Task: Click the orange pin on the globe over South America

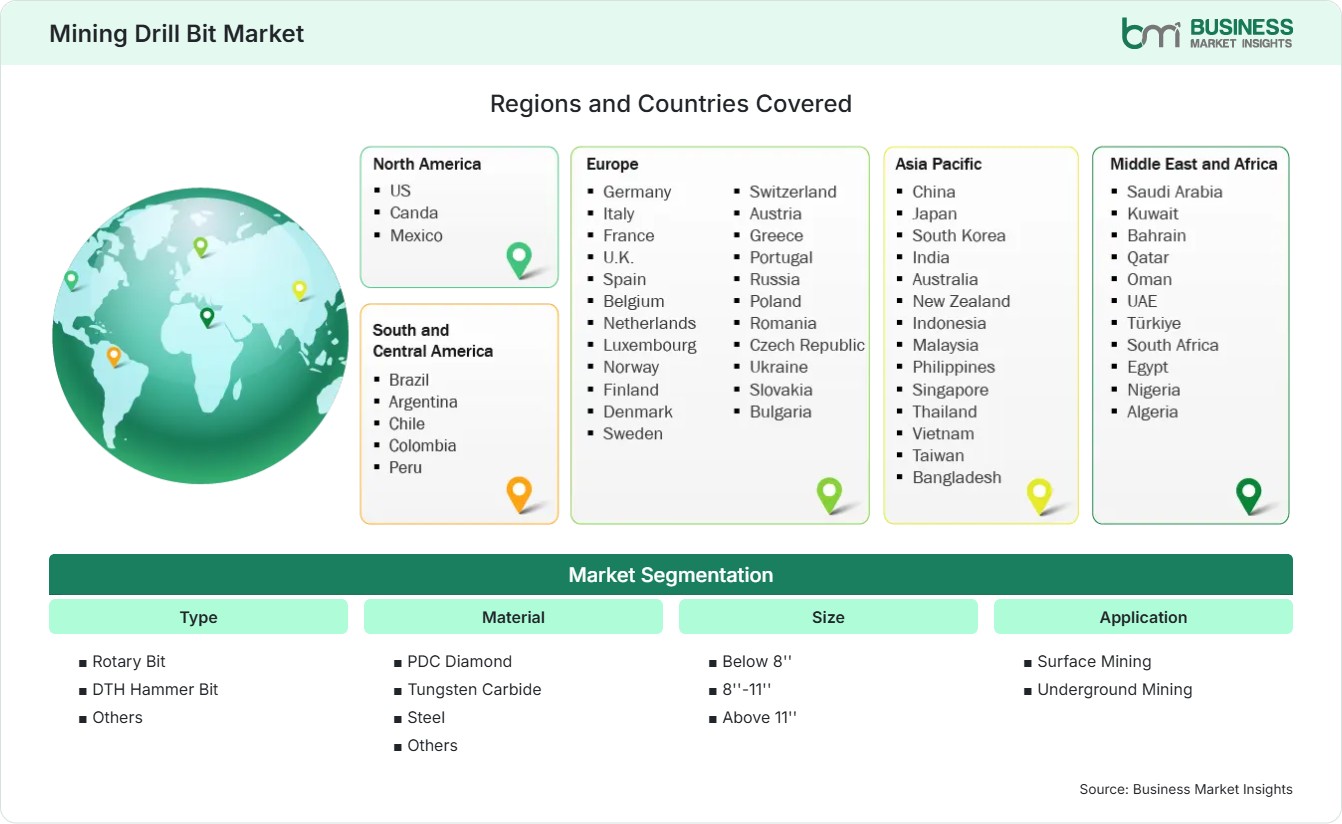Action: [x=114, y=356]
